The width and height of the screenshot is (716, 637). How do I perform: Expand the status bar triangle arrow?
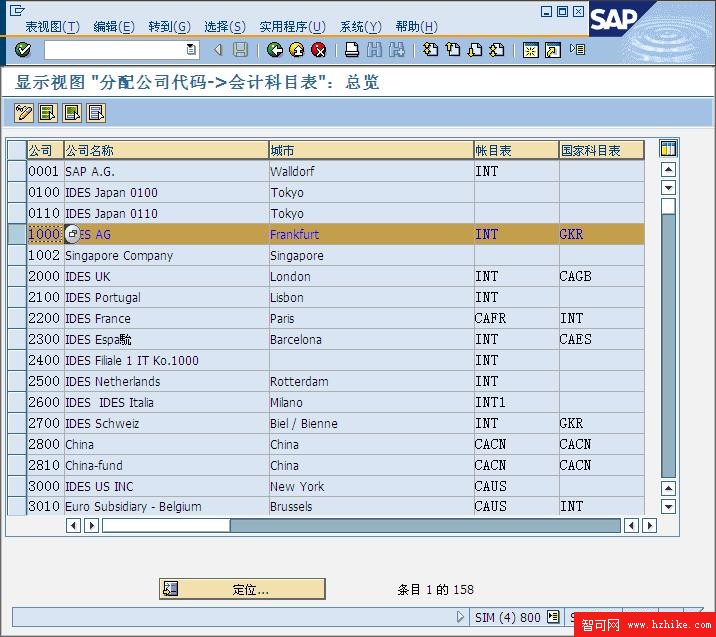pyautogui.click(x=460, y=617)
